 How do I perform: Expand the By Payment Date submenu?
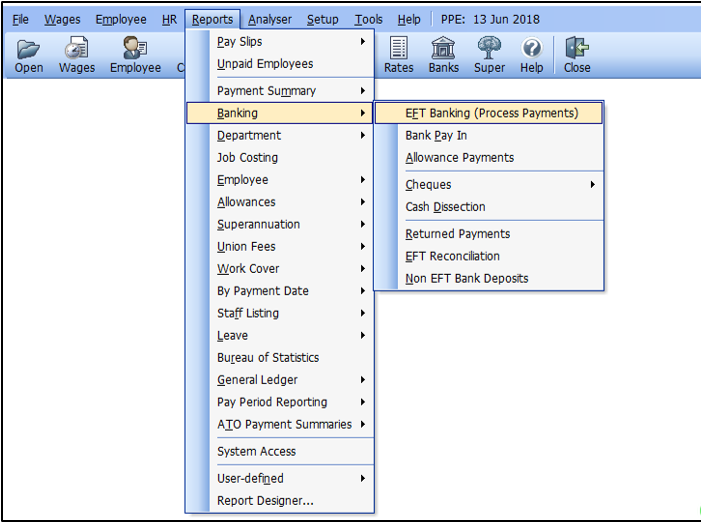pos(280,291)
